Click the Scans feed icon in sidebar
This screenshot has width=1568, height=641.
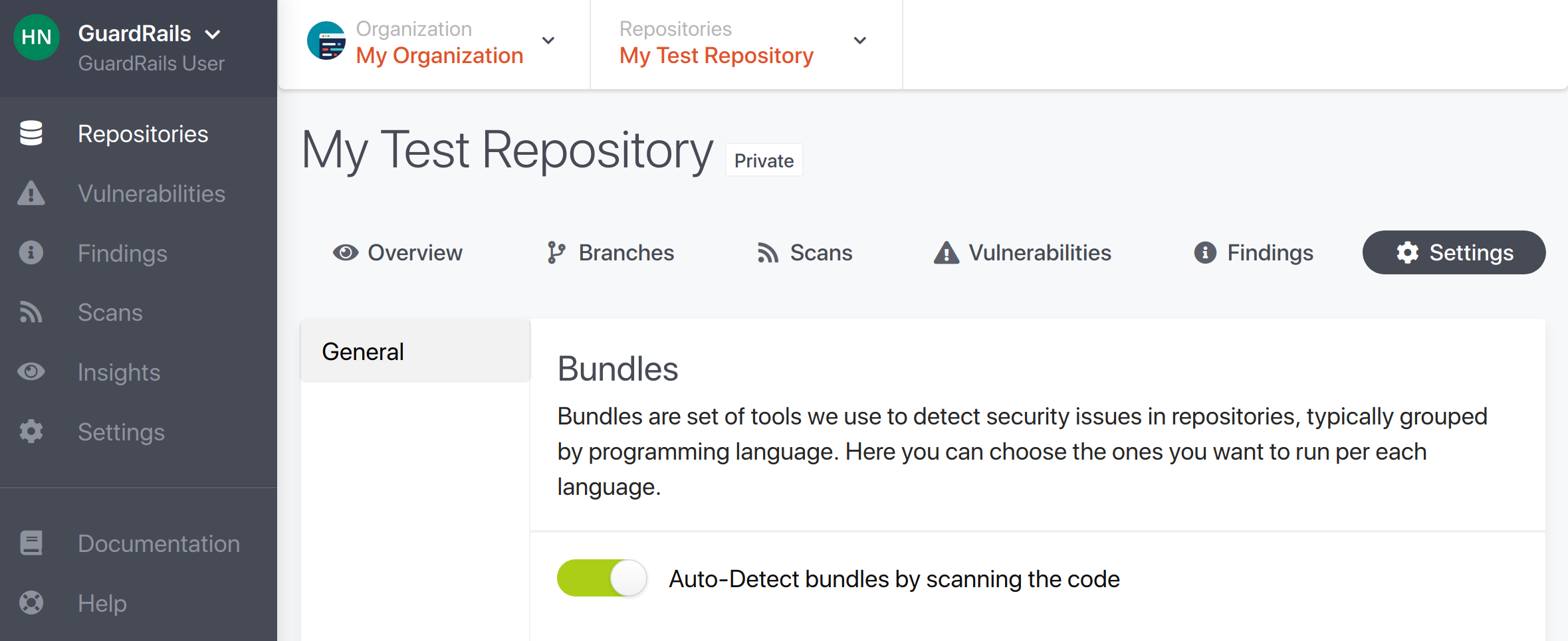[31, 312]
